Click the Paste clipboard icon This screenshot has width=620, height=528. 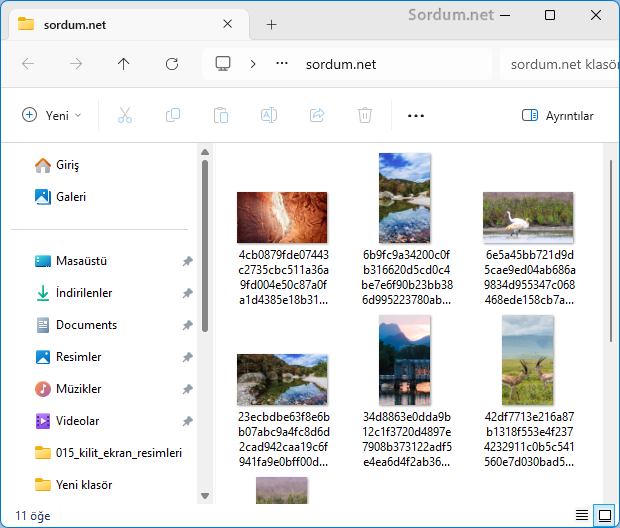point(221,115)
